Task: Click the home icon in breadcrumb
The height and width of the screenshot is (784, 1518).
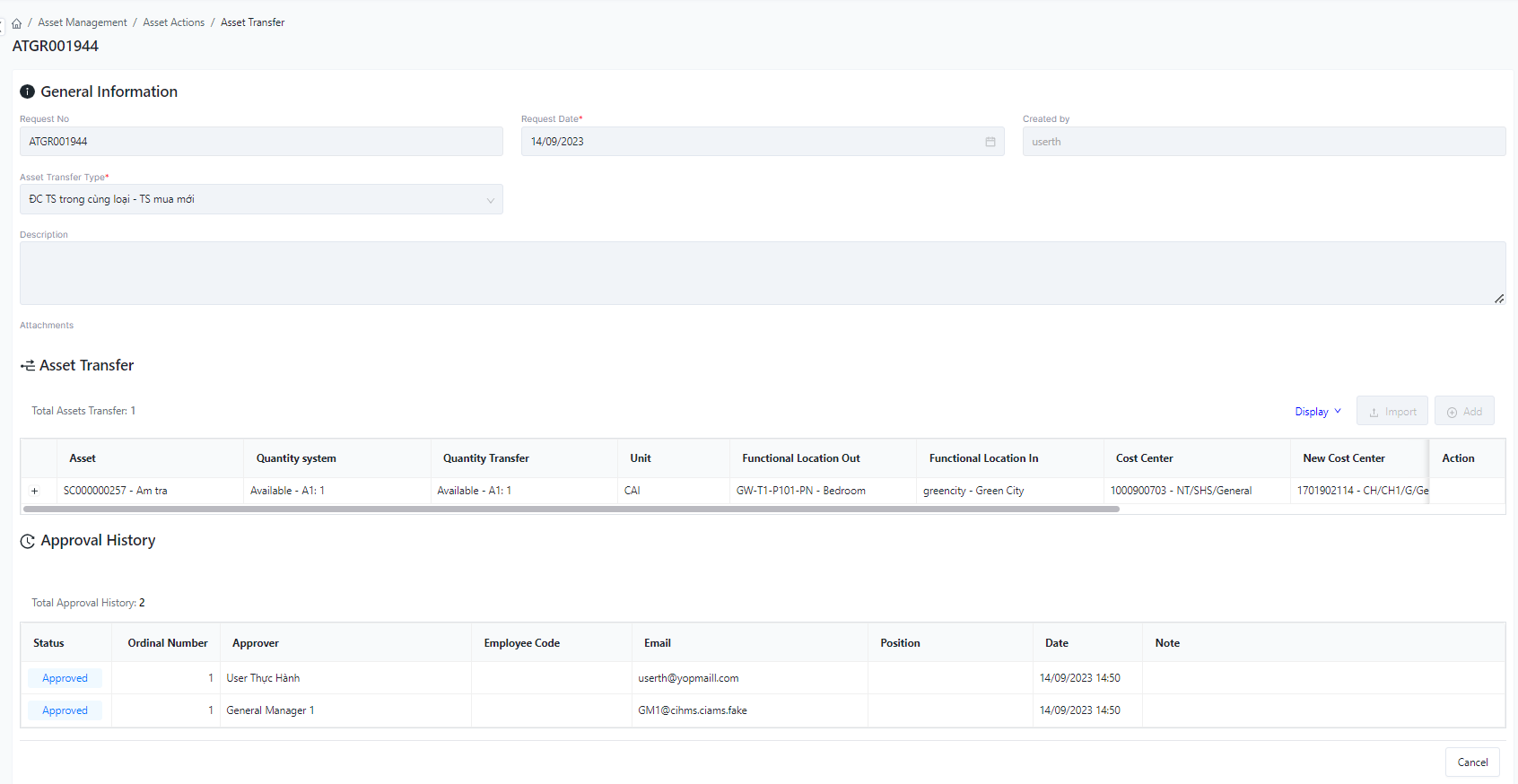Action: pyautogui.click(x=16, y=23)
